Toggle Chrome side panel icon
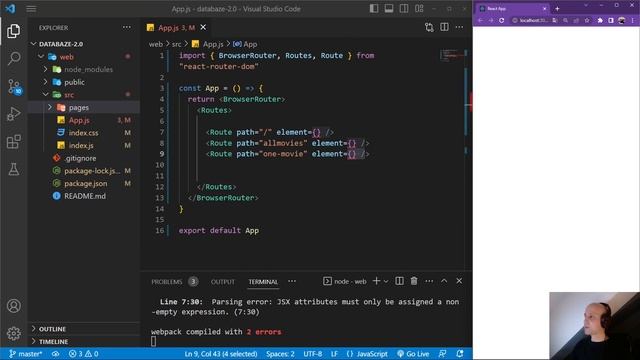The height and width of the screenshot is (360, 640). 611,20
